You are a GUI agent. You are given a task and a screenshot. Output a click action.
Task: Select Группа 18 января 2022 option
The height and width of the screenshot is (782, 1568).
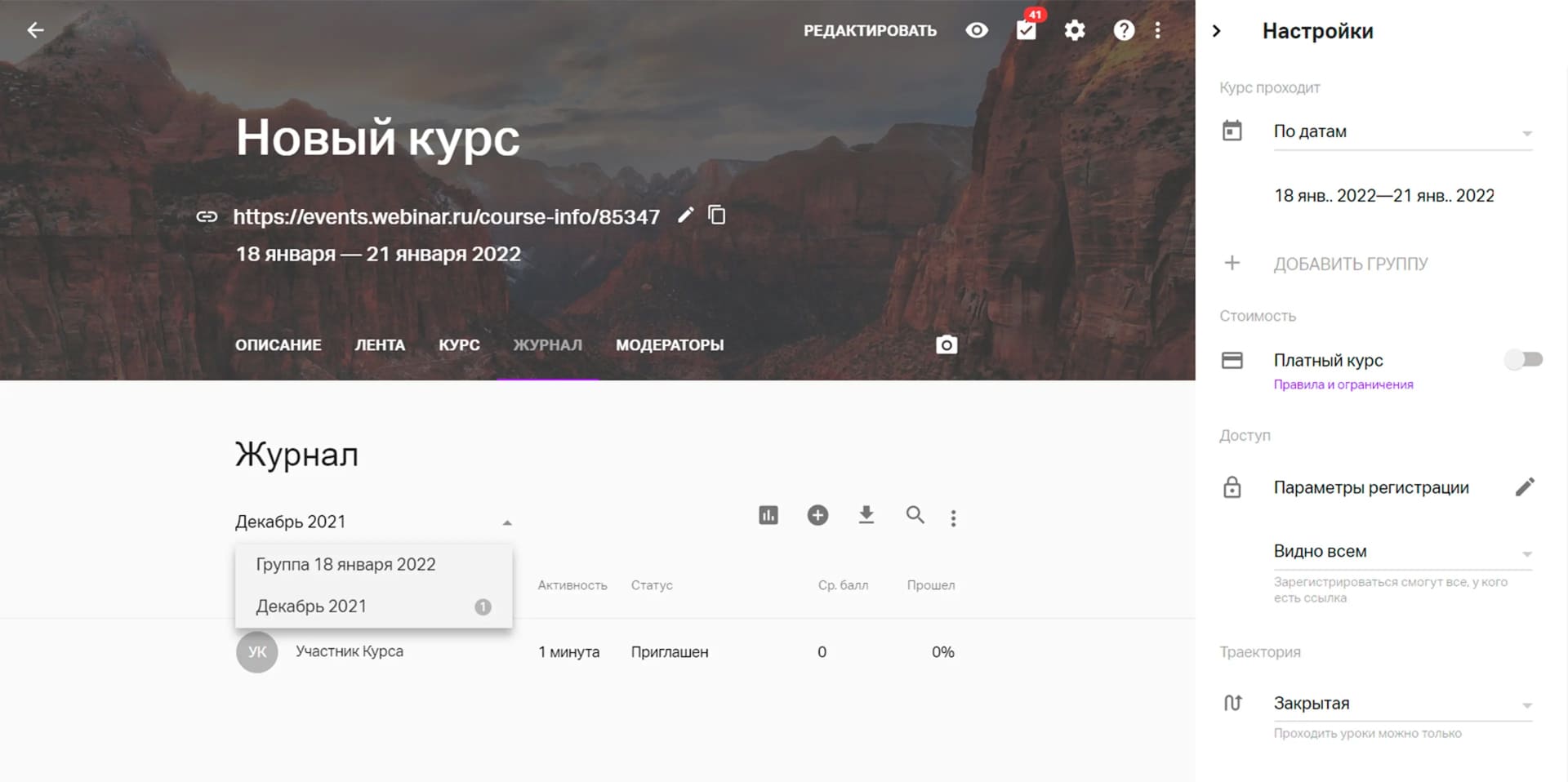pyautogui.click(x=345, y=565)
